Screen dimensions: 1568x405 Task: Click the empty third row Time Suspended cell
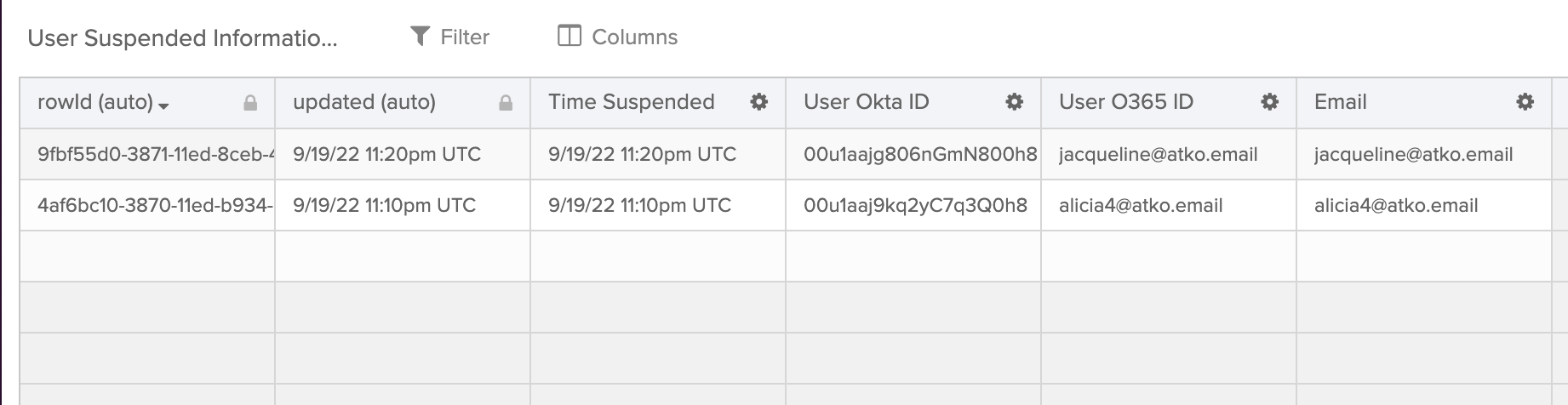[x=657, y=256]
